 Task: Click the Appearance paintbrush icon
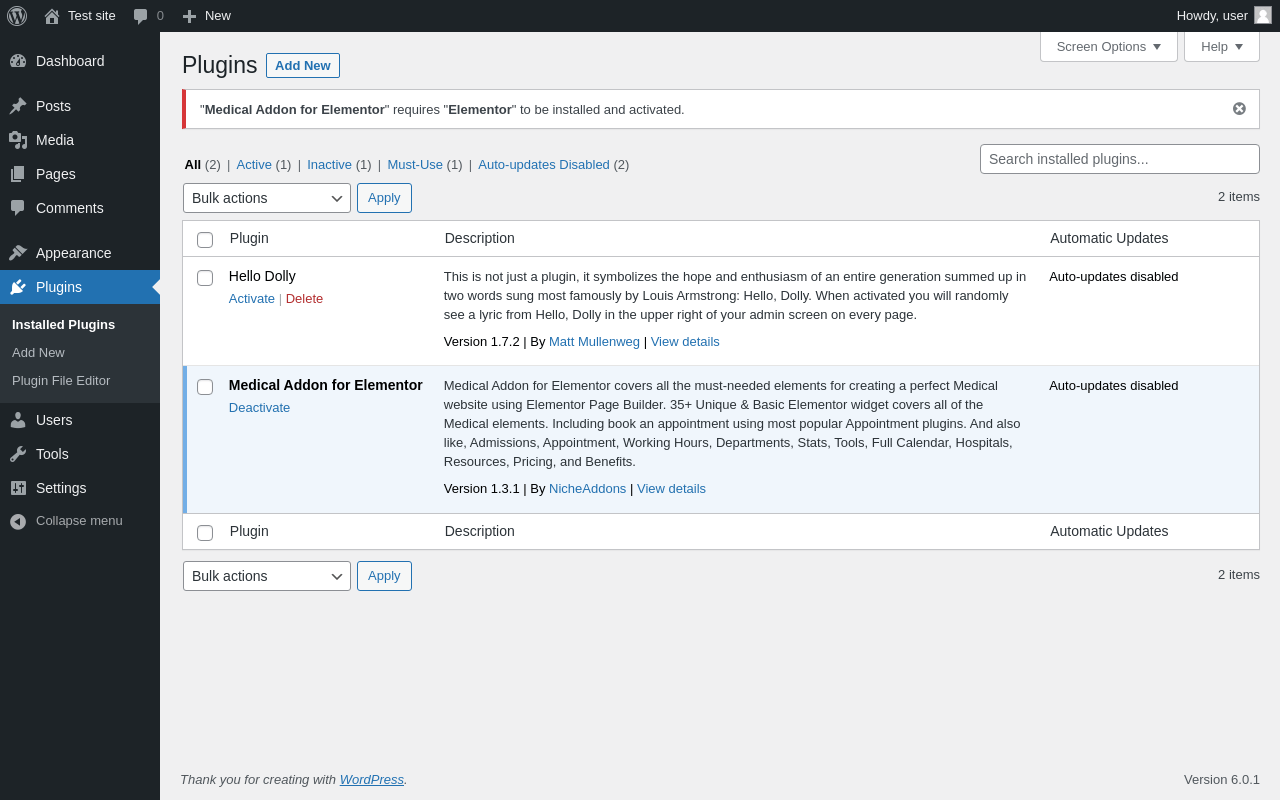pos(18,253)
